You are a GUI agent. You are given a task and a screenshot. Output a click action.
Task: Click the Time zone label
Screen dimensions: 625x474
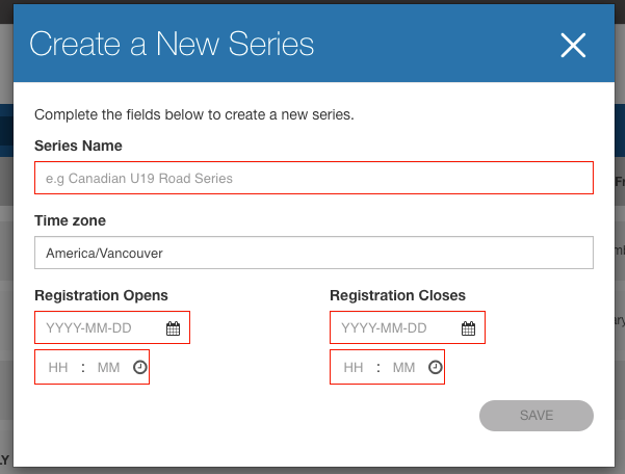70,220
